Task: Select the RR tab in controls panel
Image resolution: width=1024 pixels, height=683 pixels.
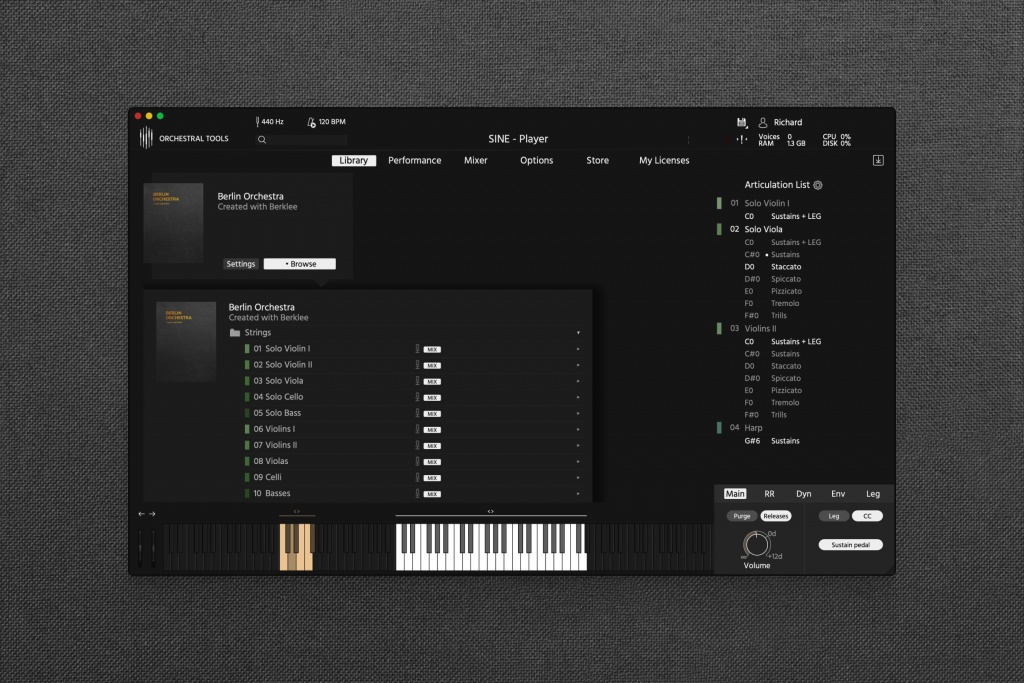Action: tap(769, 494)
